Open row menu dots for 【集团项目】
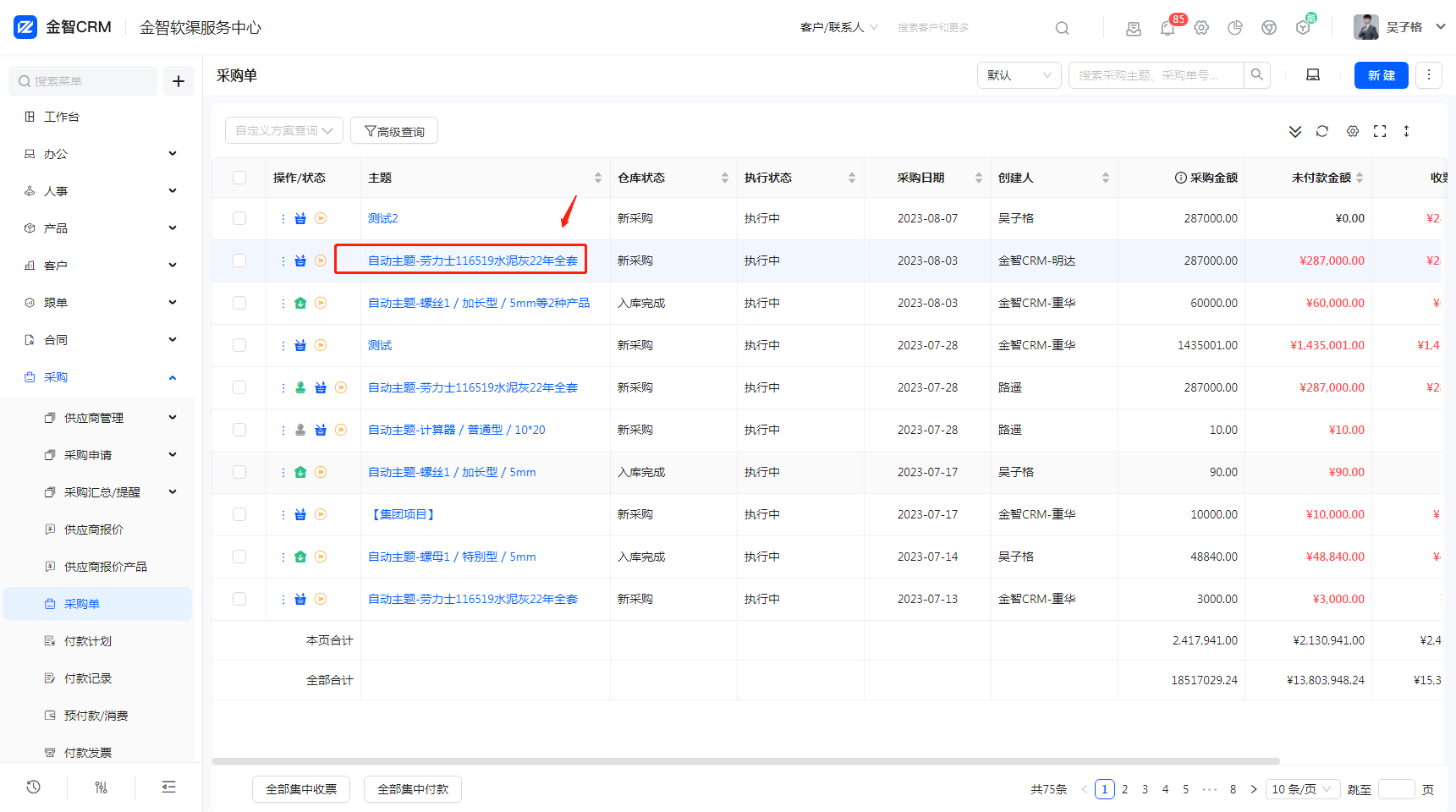 283,514
